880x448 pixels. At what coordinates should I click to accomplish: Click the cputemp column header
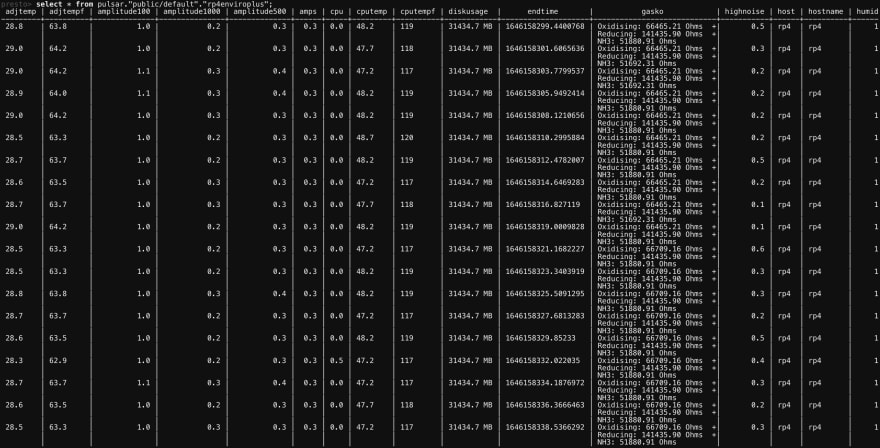[372, 11]
